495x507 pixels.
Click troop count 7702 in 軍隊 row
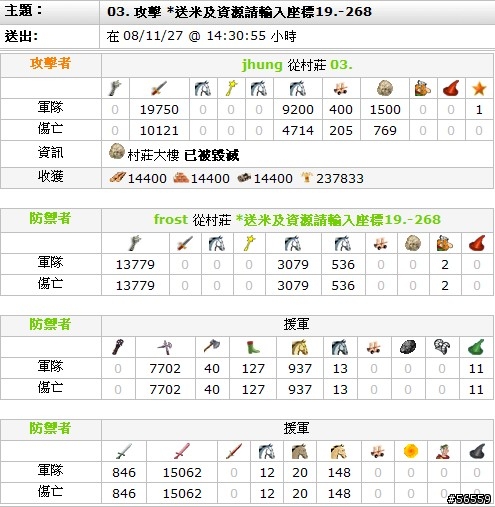pos(165,368)
